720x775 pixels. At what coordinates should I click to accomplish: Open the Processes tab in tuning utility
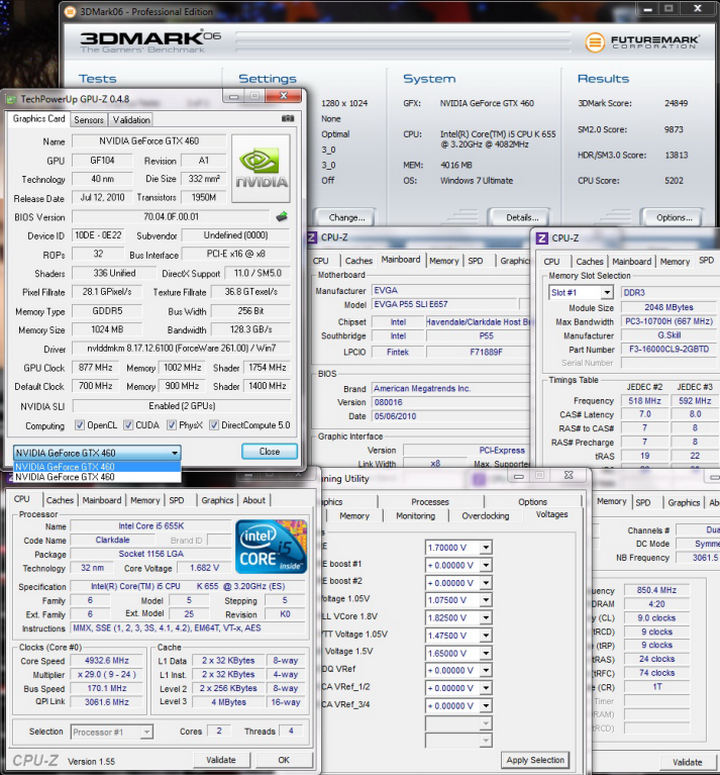(x=430, y=502)
